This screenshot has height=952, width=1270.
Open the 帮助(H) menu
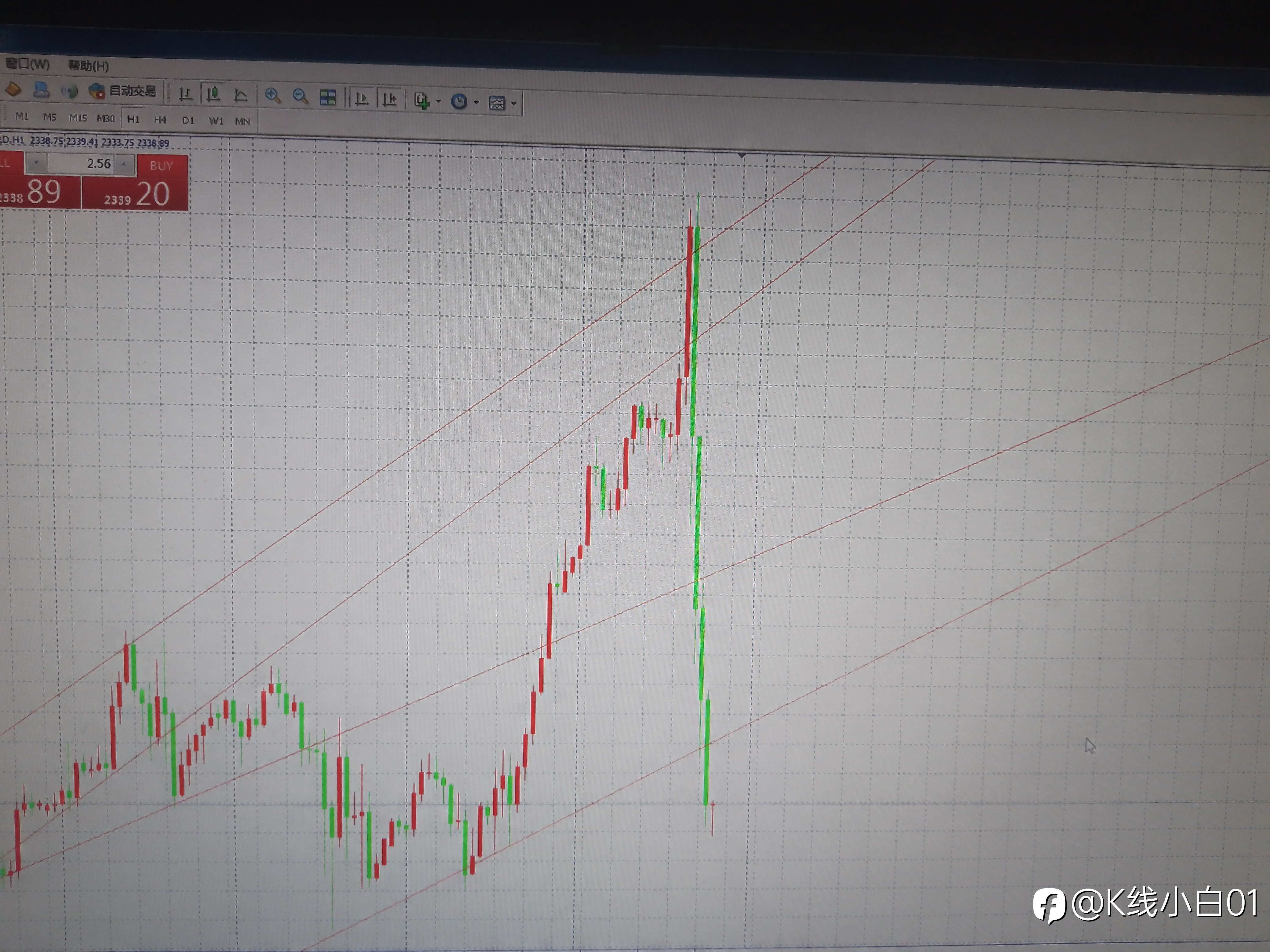click(89, 66)
